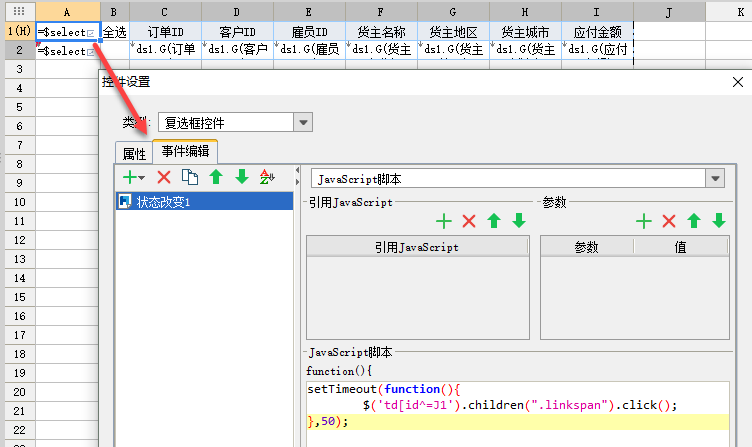This screenshot has height=447, width=752.
Task: Select the 雇员ID header cell
Action: pyautogui.click(x=309, y=32)
